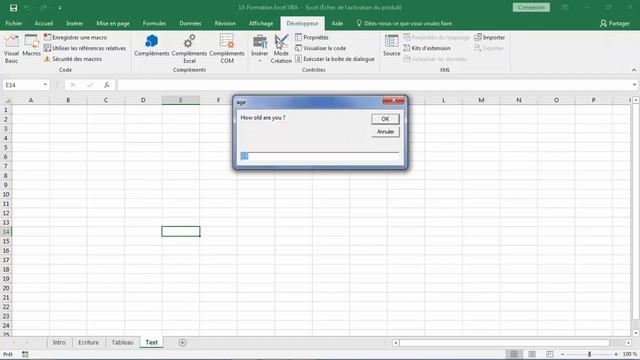The width and height of the screenshot is (640, 360).
Task: Redo the last action
Action: 43,8
